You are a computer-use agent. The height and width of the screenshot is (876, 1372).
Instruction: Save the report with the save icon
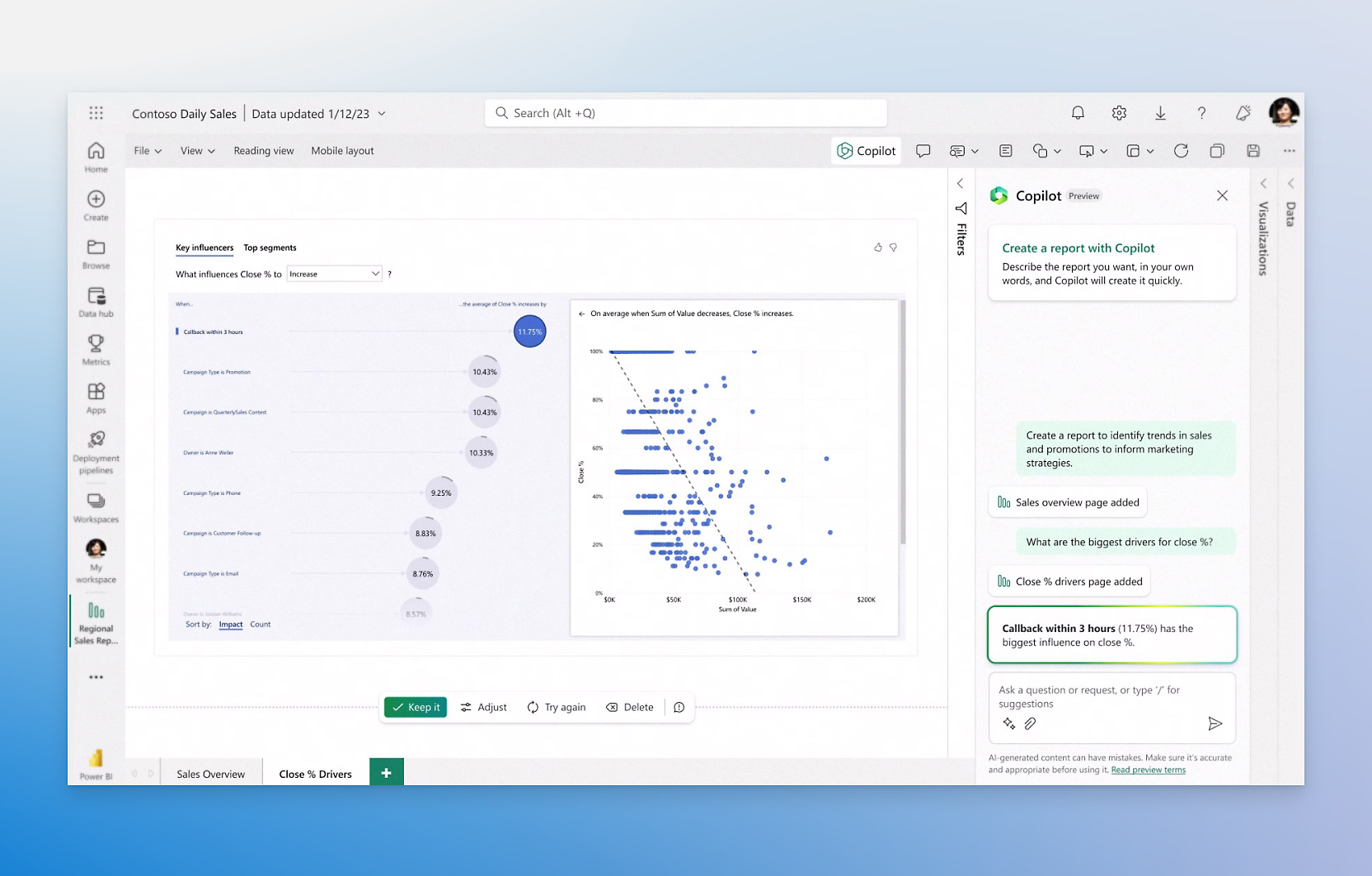pos(1254,150)
